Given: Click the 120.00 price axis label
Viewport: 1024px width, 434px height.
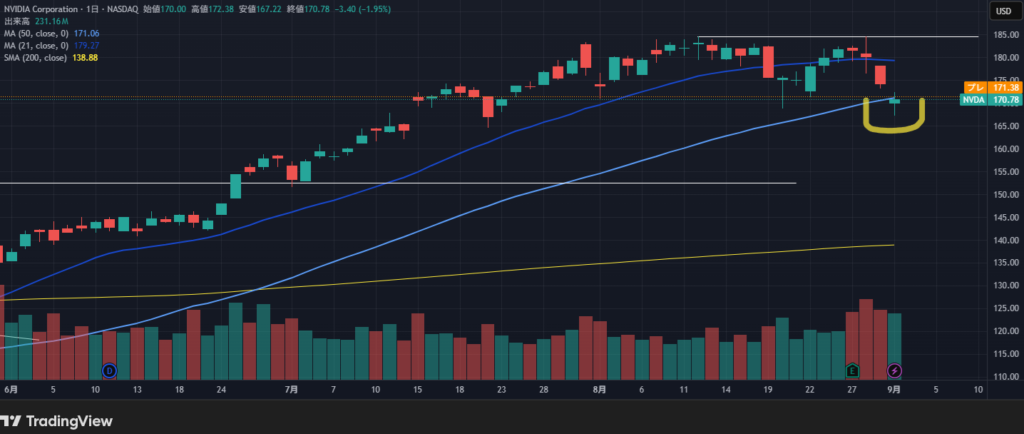Looking at the screenshot, I should click(x=1006, y=331).
